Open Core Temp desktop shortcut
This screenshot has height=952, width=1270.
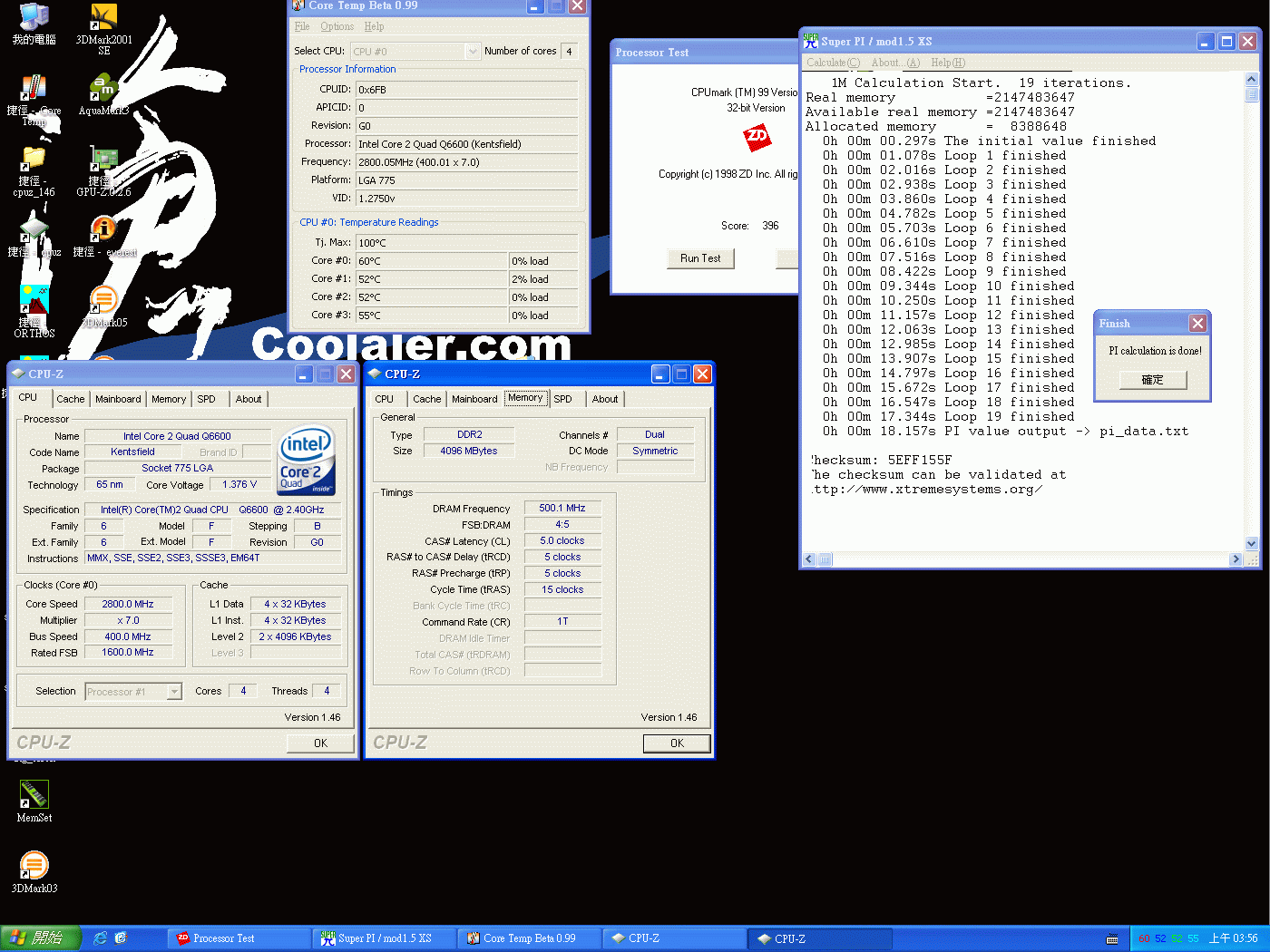(34, 100)
